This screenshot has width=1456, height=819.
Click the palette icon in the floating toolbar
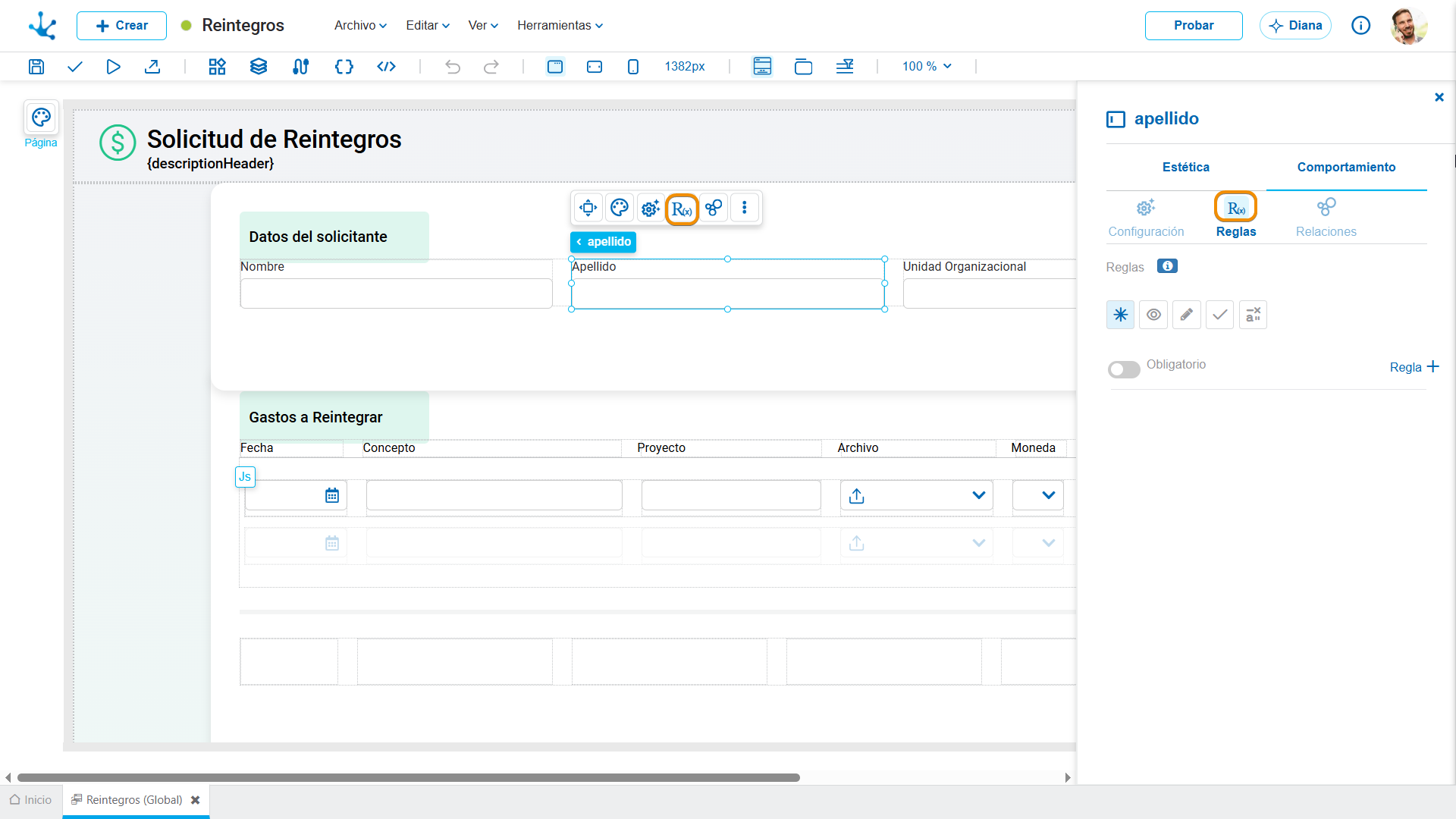click(620, 208)
